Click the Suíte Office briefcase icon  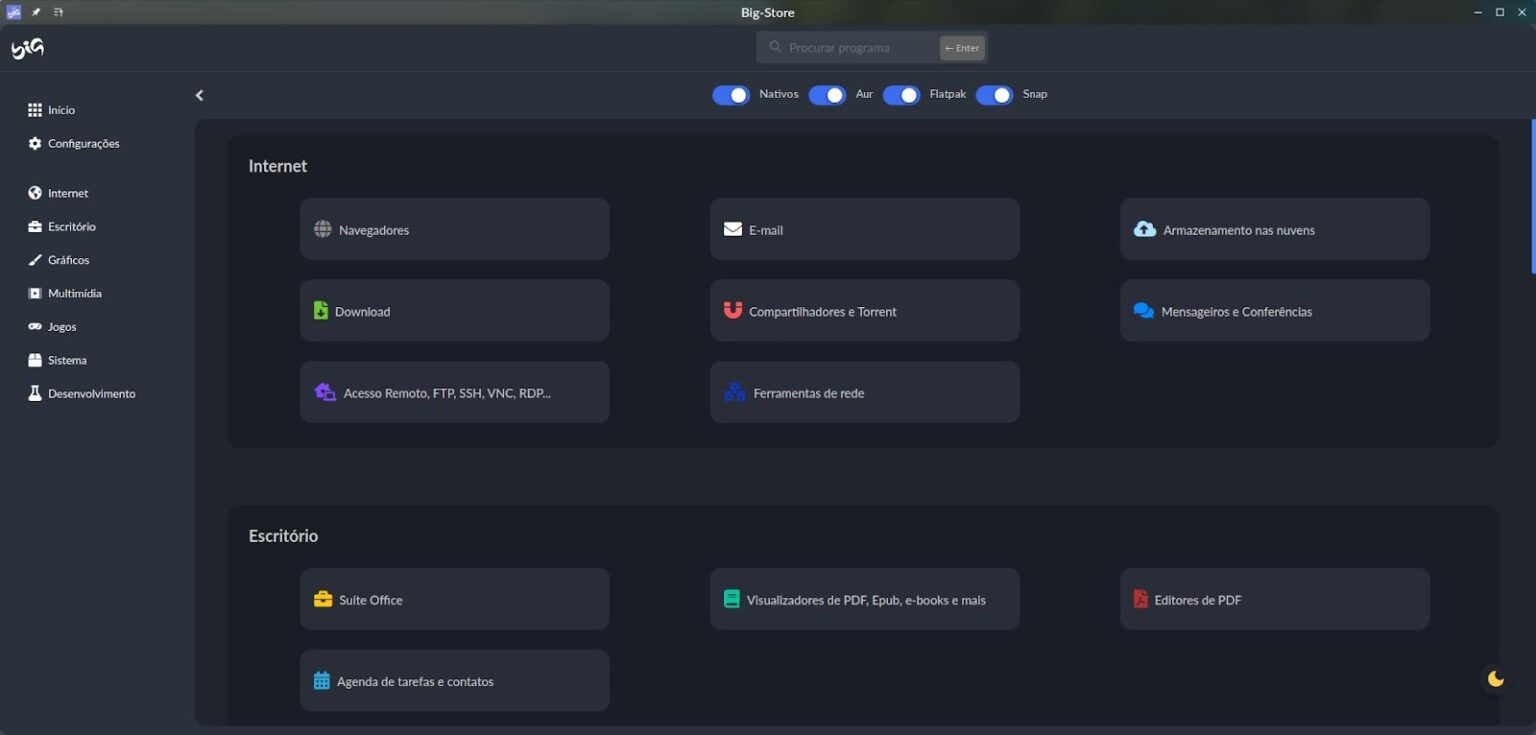coord(322,600)
